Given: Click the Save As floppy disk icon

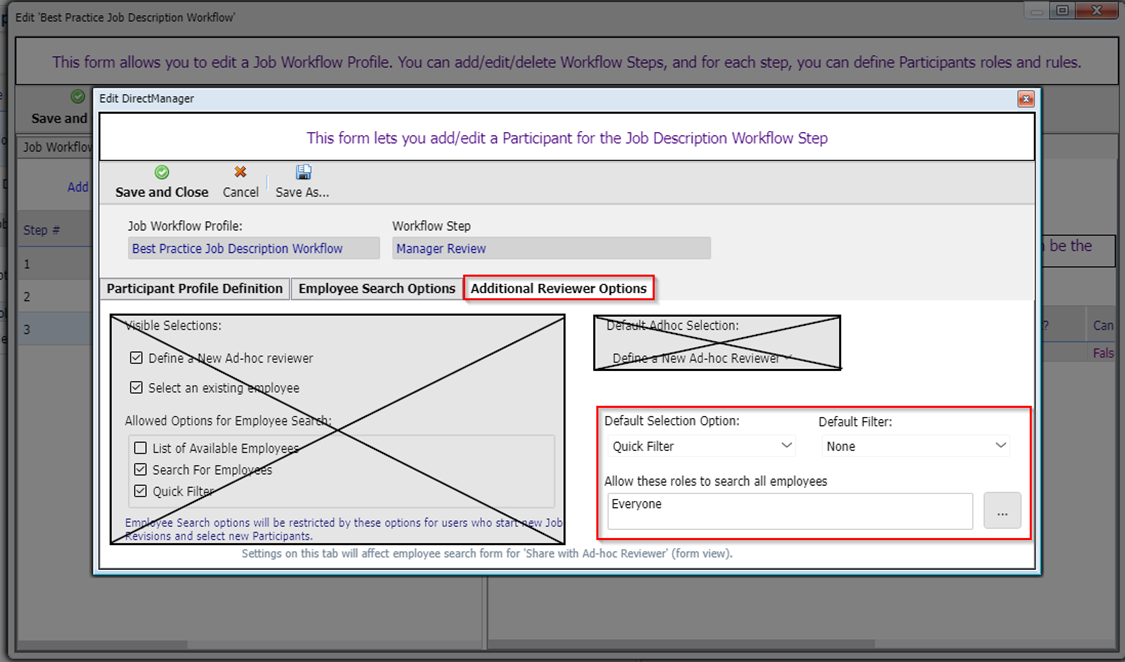Looking at the screenshot, I should tap(303, 173).
